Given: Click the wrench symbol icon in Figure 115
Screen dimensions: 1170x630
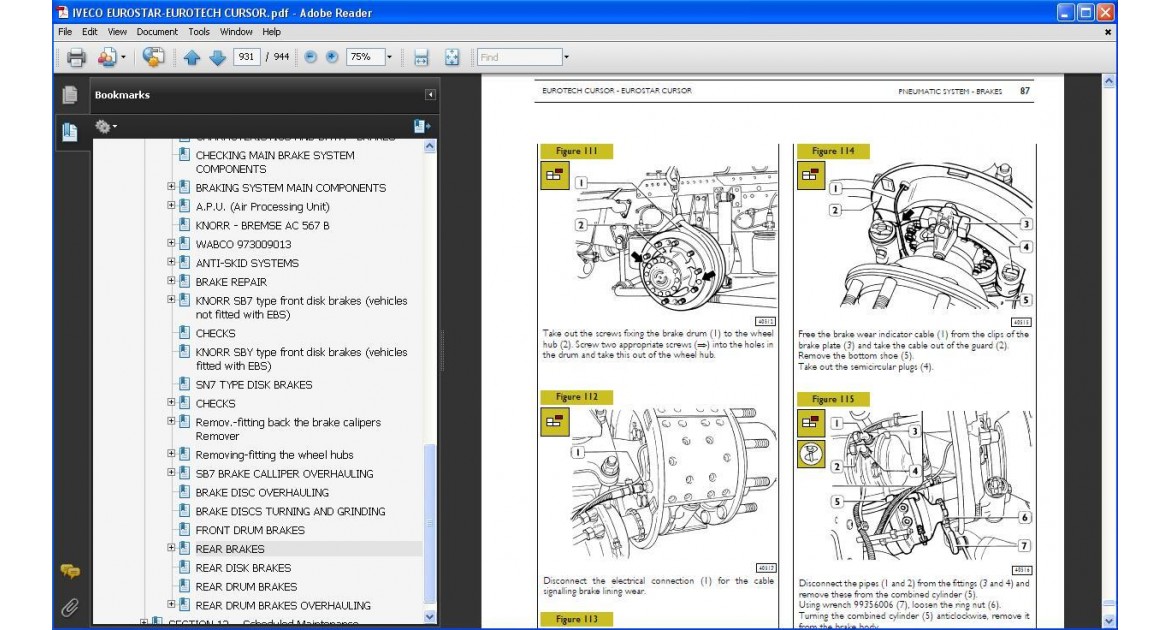Looking at the screenshot, I should click(811, 453).
